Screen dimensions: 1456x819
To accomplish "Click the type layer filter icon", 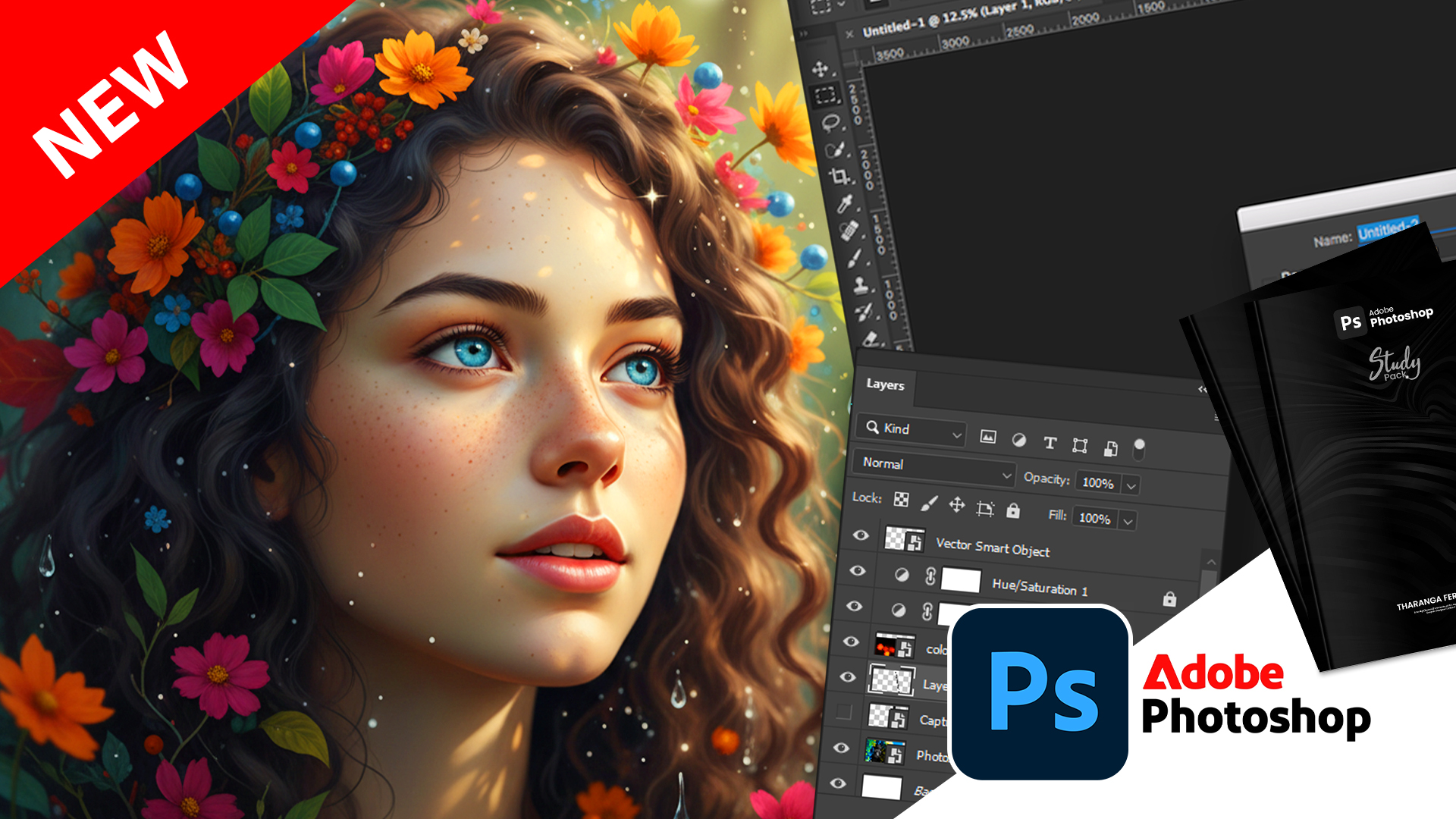I will [1050, 443].
